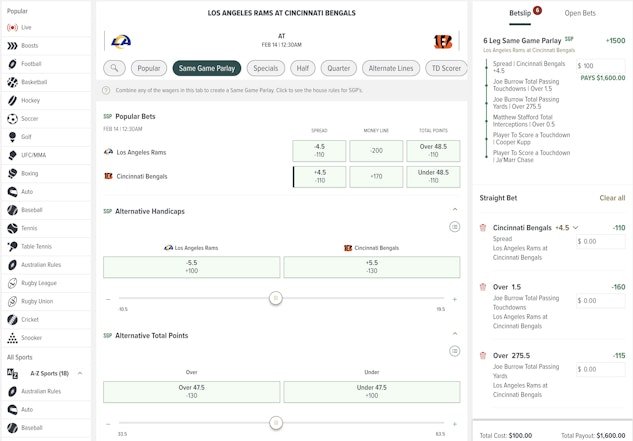This screenshot has width=633, height=441.
Task: Click the Alternative Handicaps slider handle
Action: click(276, 298)
